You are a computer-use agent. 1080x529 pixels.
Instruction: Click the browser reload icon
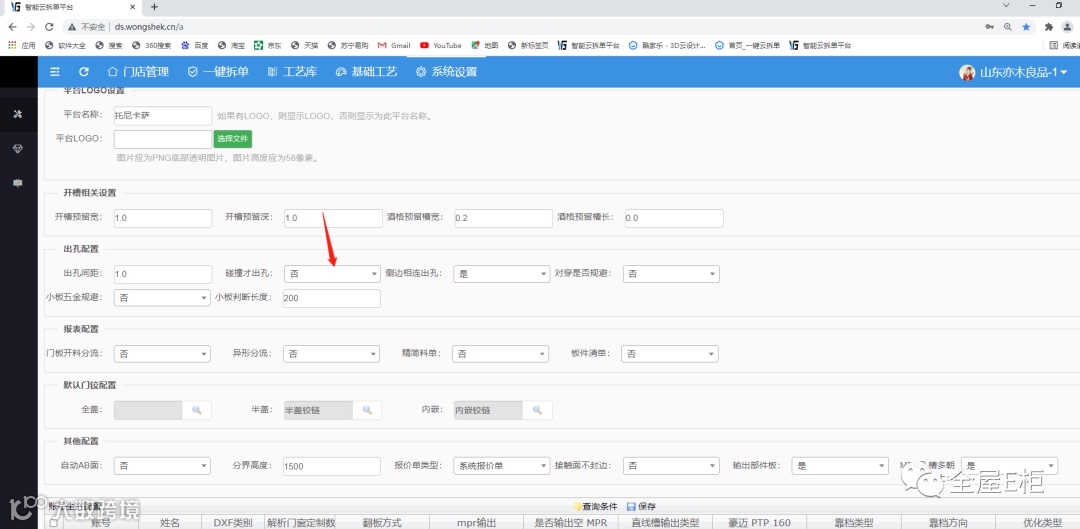49,27
